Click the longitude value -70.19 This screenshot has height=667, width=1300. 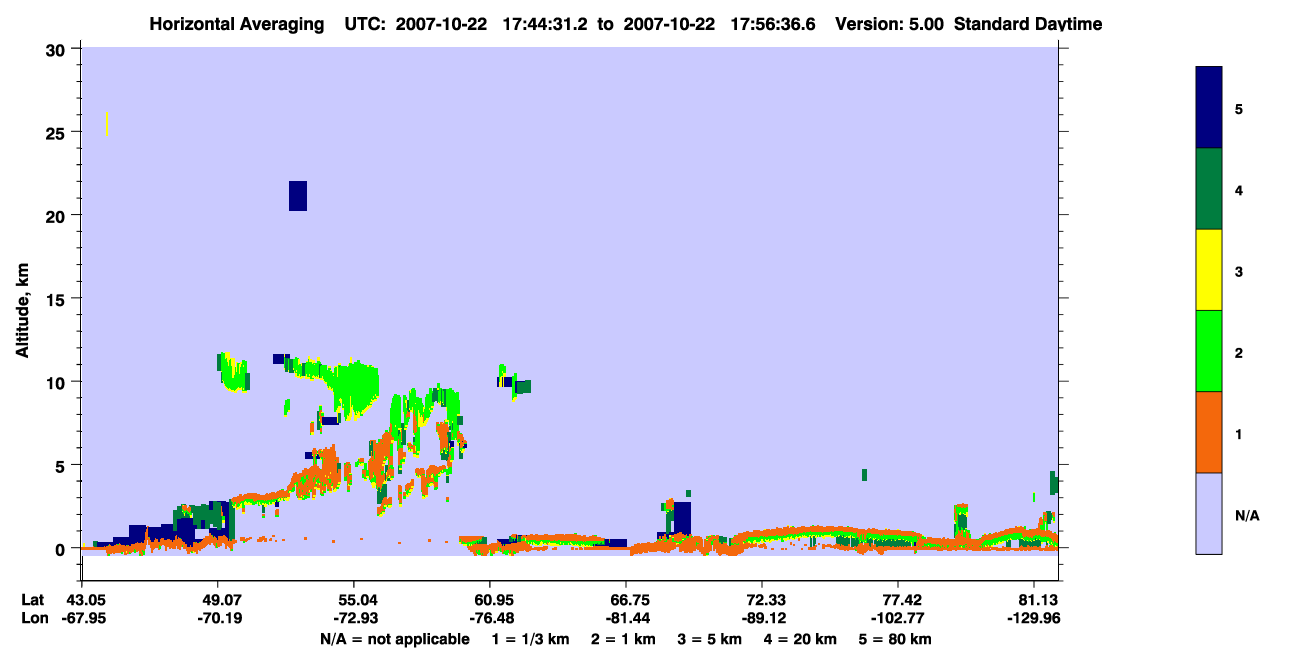pyautogui.click(x=218, y=618)
